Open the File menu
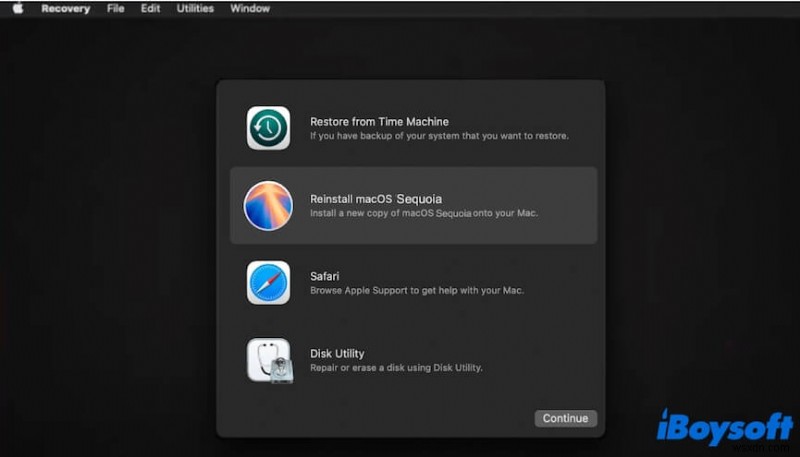 [116, 8]
